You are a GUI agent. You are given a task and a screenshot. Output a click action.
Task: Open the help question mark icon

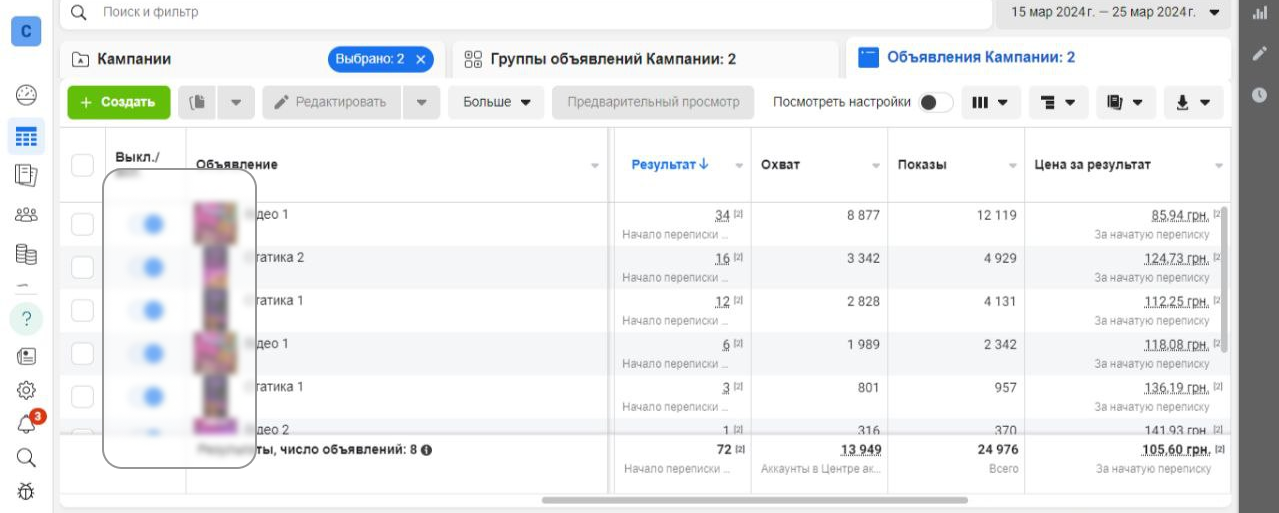[27, 319]
